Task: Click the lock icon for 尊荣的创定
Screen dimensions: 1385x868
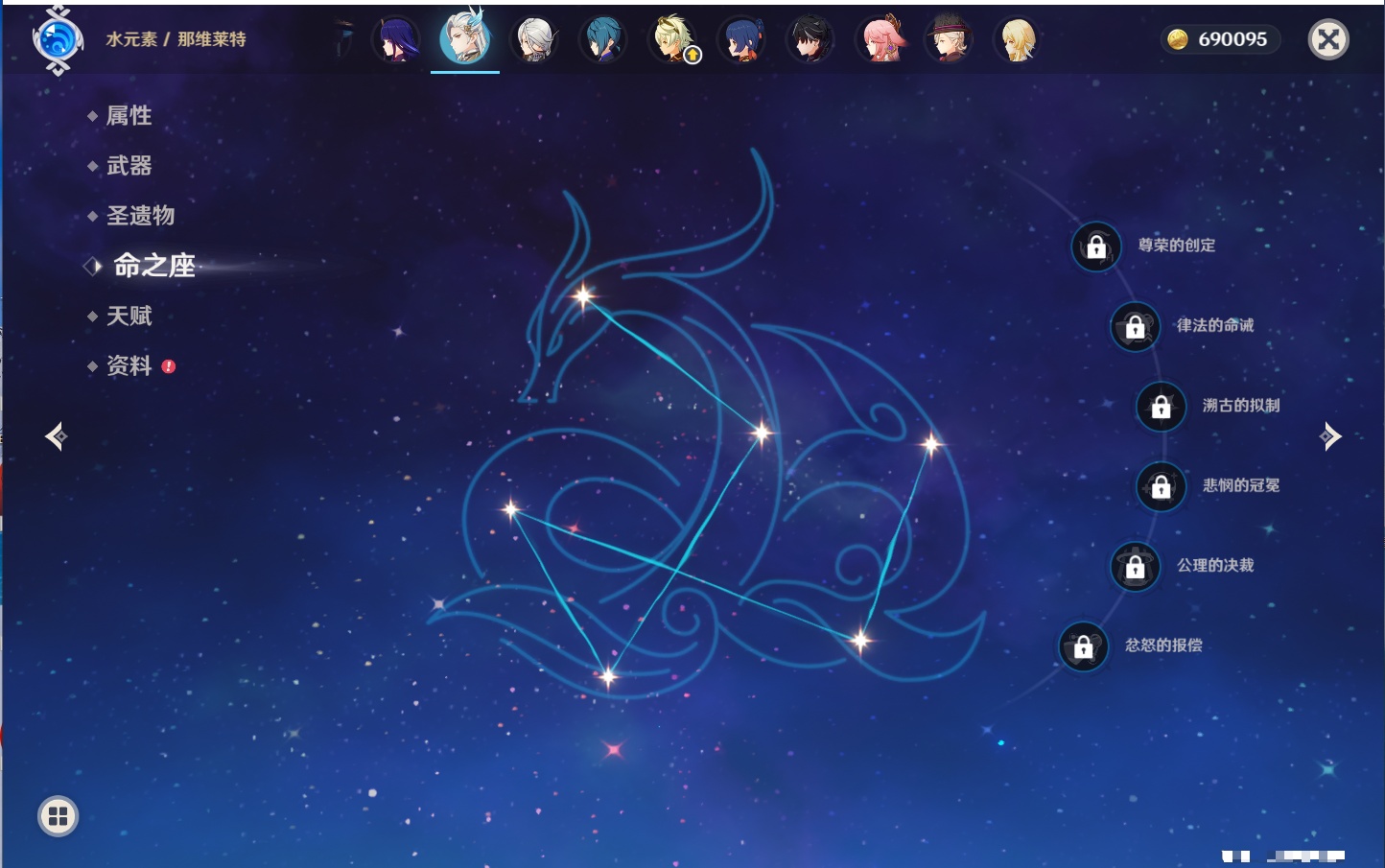Action: 1096,247
